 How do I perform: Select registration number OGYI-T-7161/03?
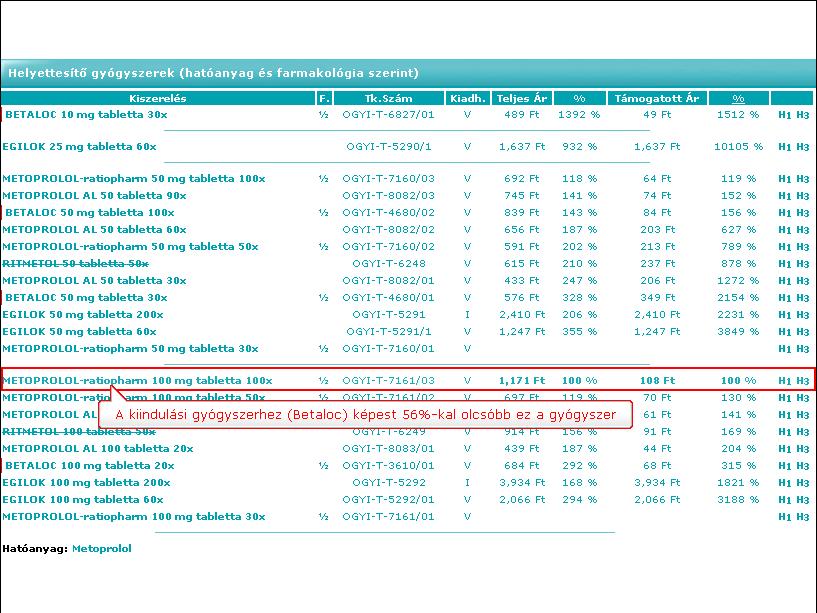(x=388, y=381)
